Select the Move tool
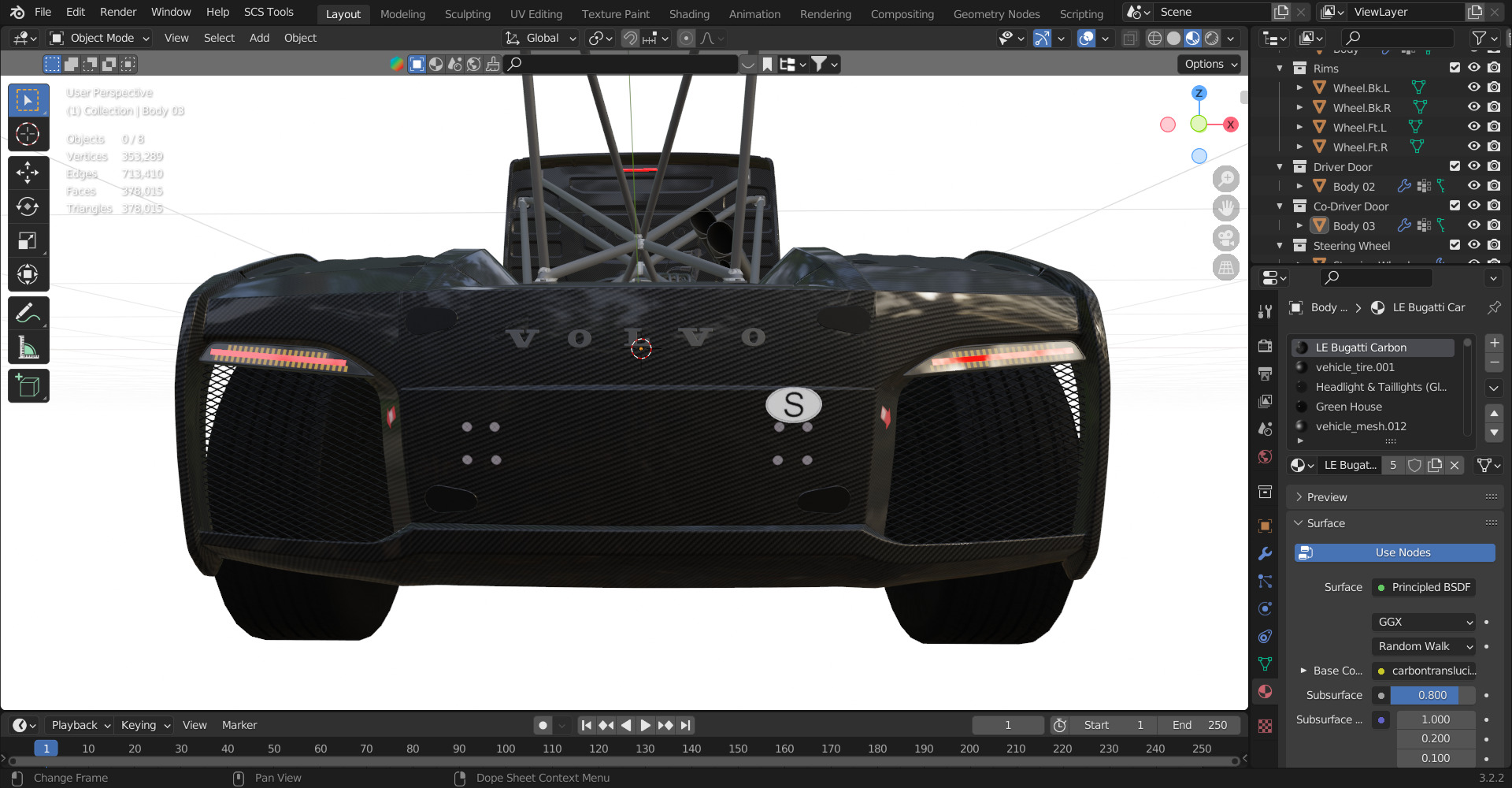This screenshot has width=1512, height=788. pos(28,172)
